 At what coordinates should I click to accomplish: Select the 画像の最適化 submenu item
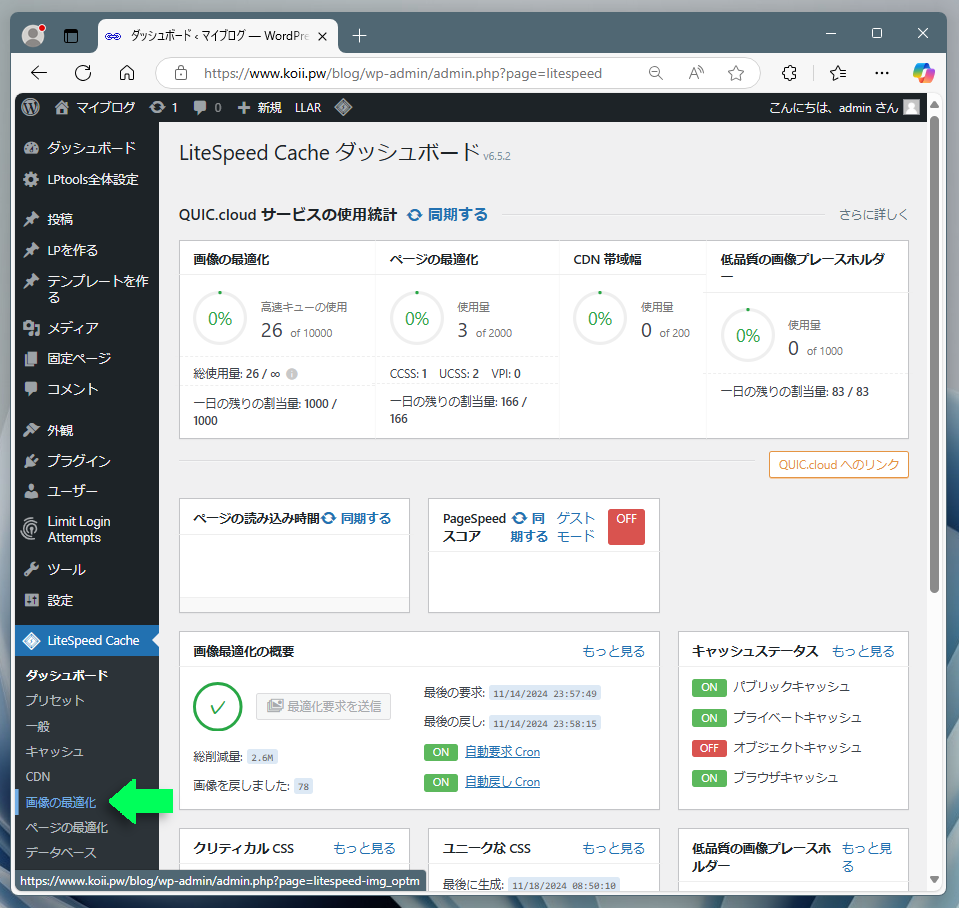[x=61, y=802]
